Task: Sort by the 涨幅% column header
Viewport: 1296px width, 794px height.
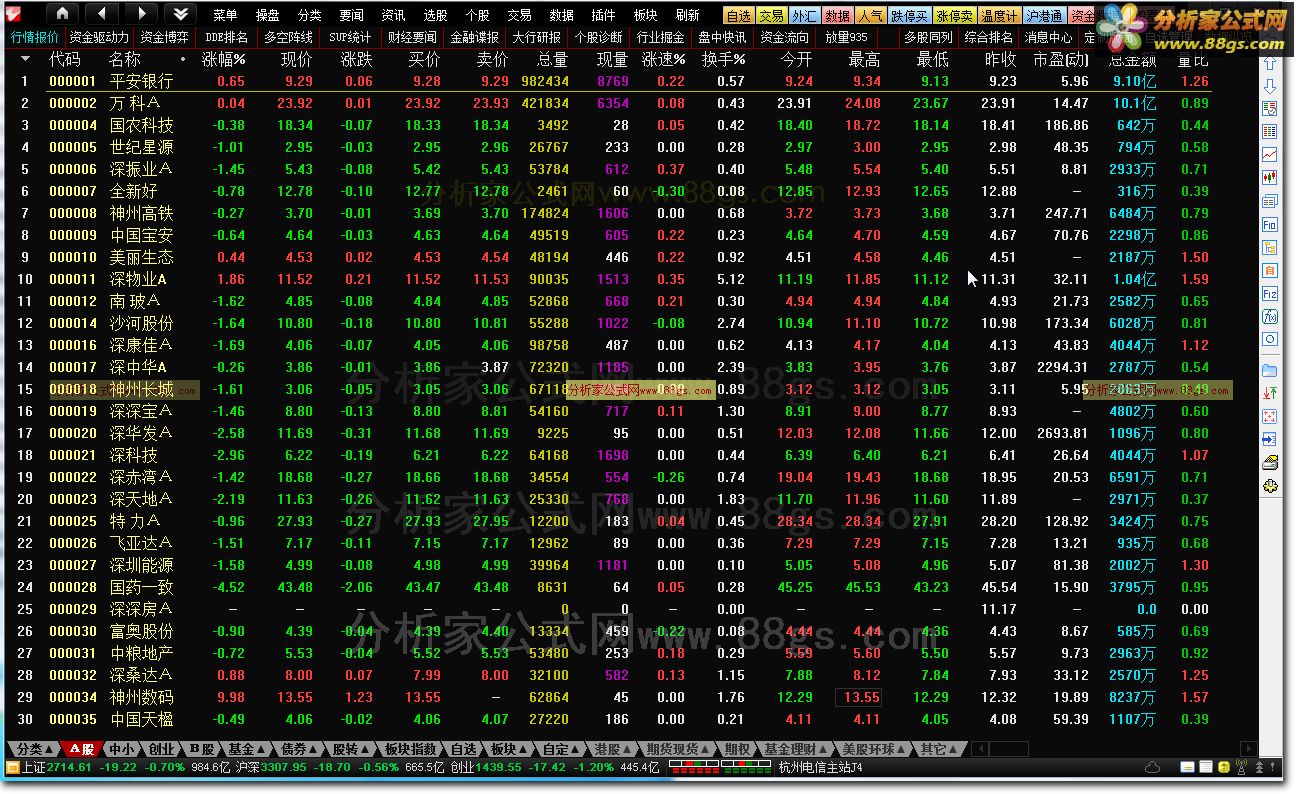Action: click(223, 59)
